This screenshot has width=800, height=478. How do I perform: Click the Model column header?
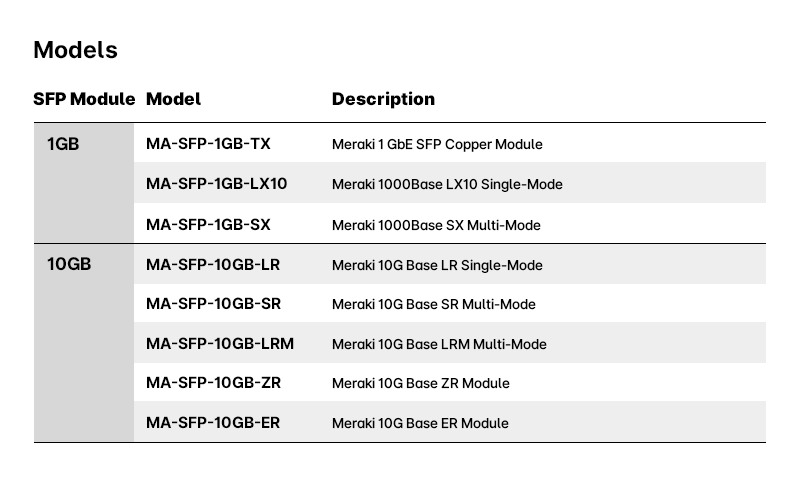pos(173,99)
